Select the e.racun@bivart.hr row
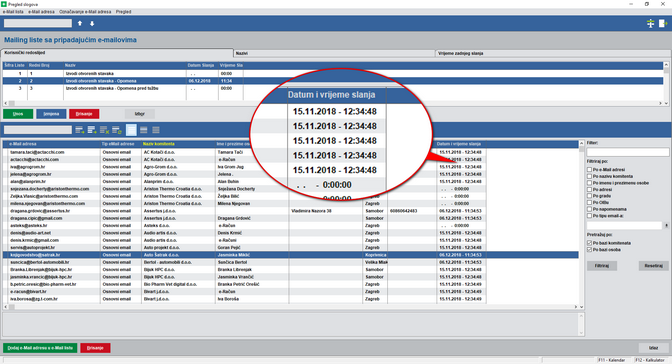Image resolution: width=672 pixels, height=364 pixels. tap(291, 292)
